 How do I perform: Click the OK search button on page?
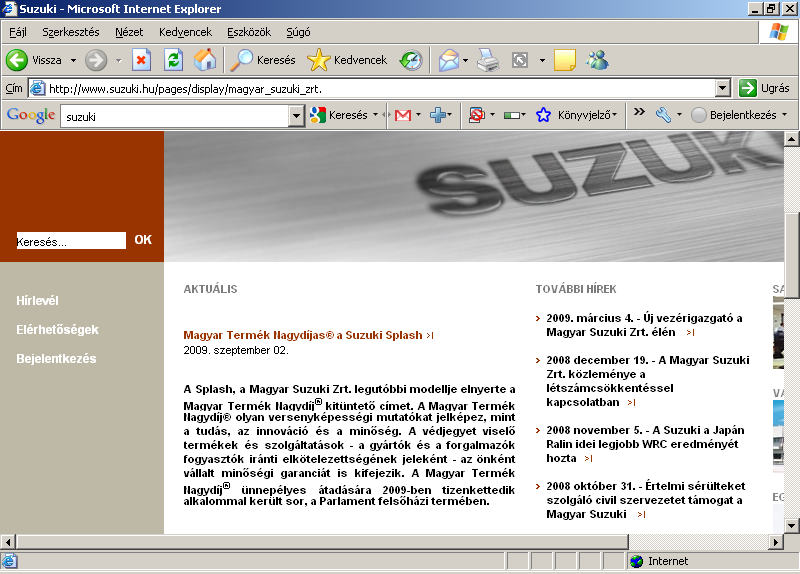tap(143, 240)
